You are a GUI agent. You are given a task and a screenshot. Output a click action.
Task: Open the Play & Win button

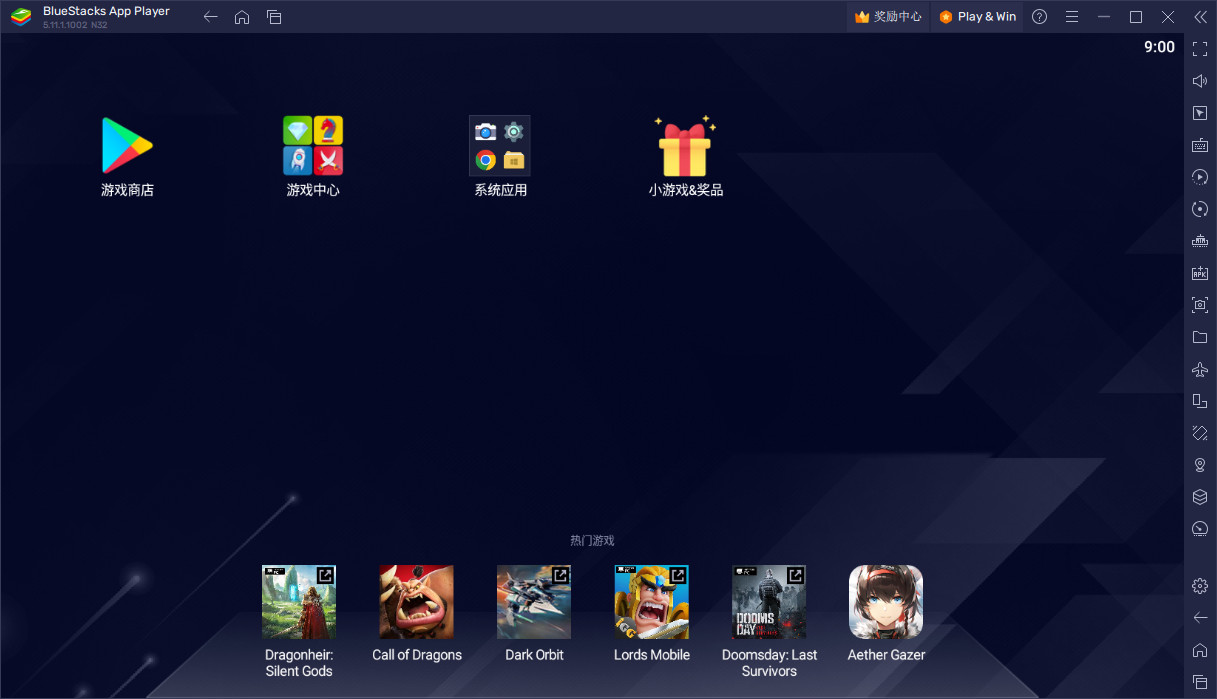point(977,17)
